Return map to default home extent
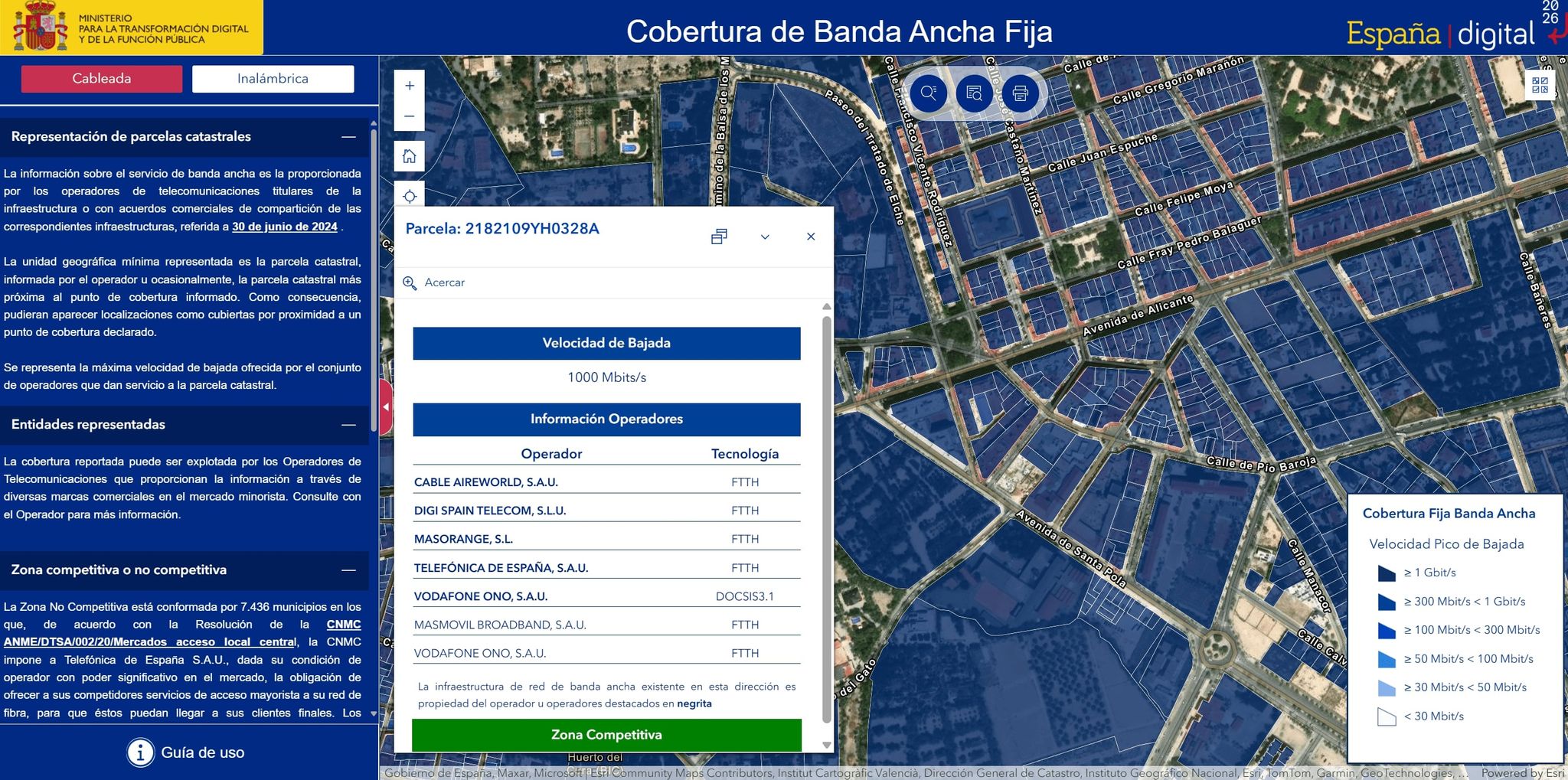This screenshot has height=780, width=1568. [x=410, y=156]
